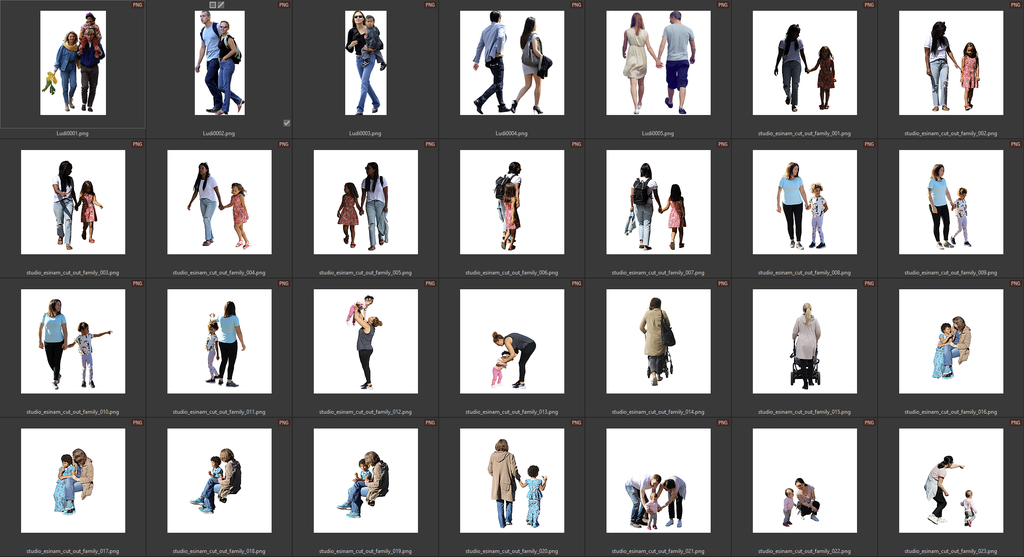The width and height of the screenshot is (1024, 557).
Task: Click the PNG badge on Ludi0001.png
Action: [137, 5]
